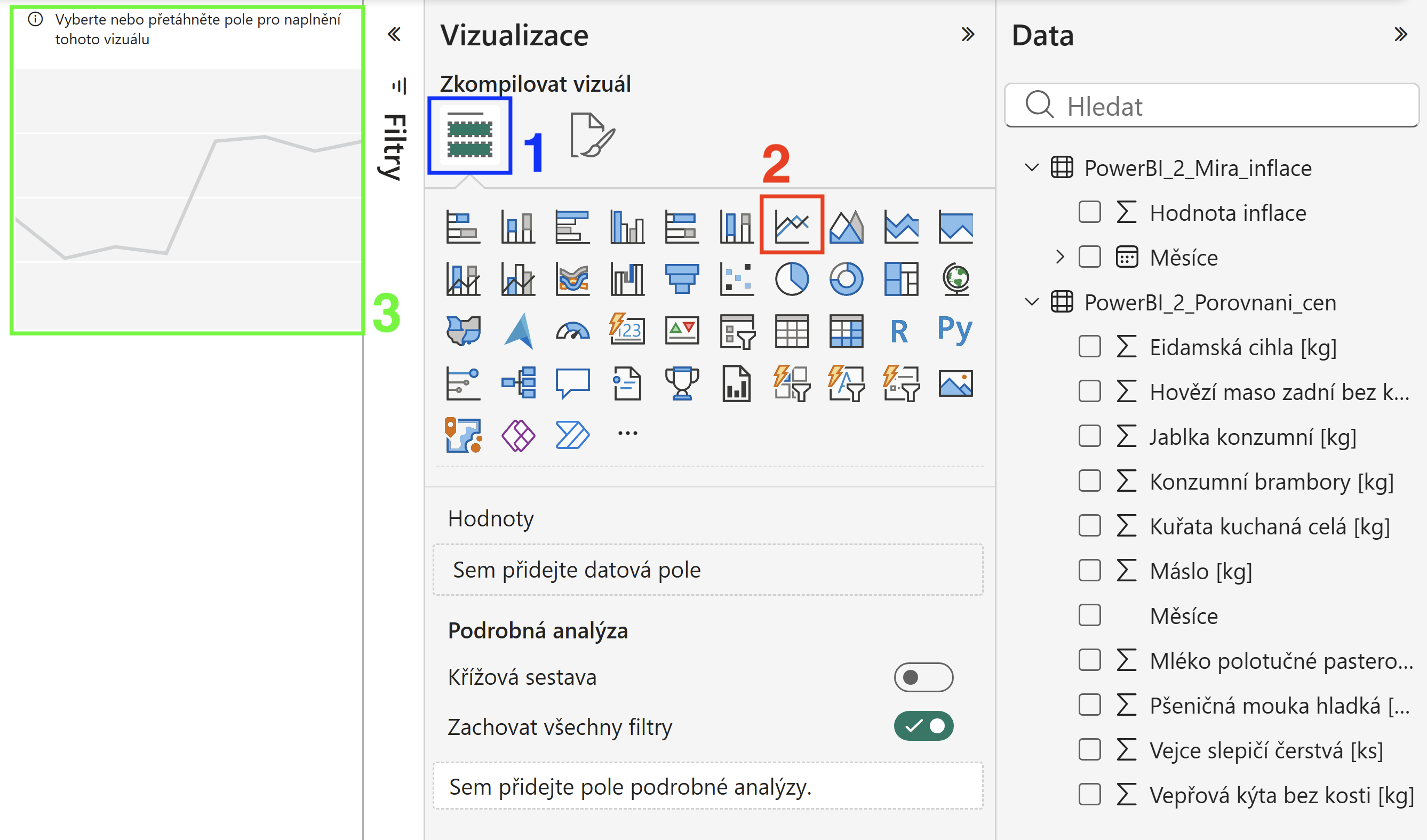Select the area chart visual icon

(846, 227)
